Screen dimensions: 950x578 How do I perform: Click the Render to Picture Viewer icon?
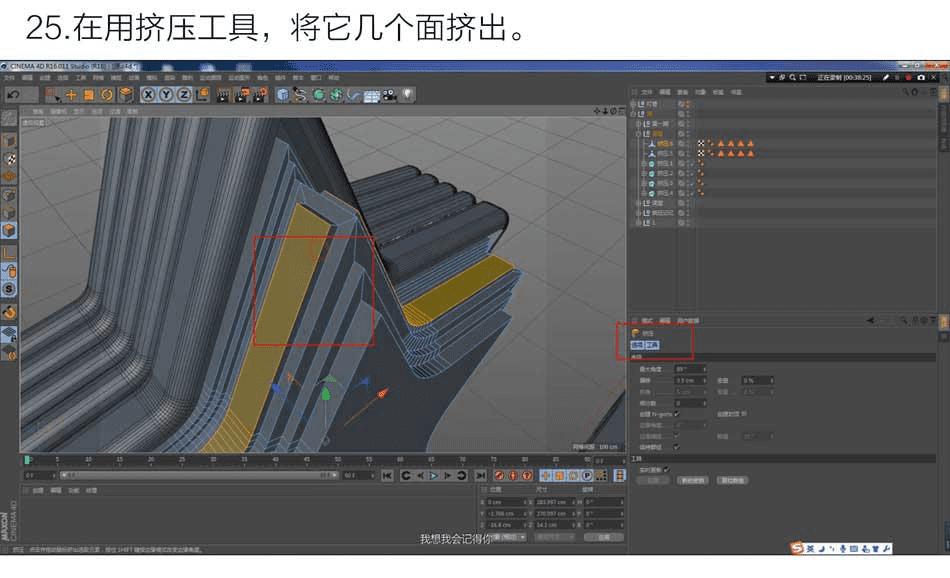[242, 95]
